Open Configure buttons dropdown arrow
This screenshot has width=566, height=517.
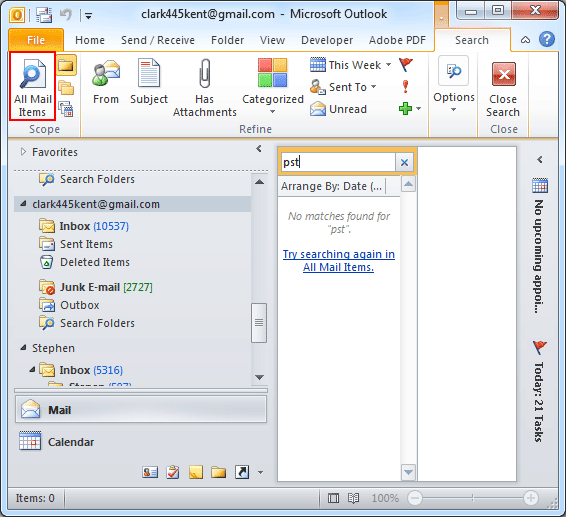point(260,472)
